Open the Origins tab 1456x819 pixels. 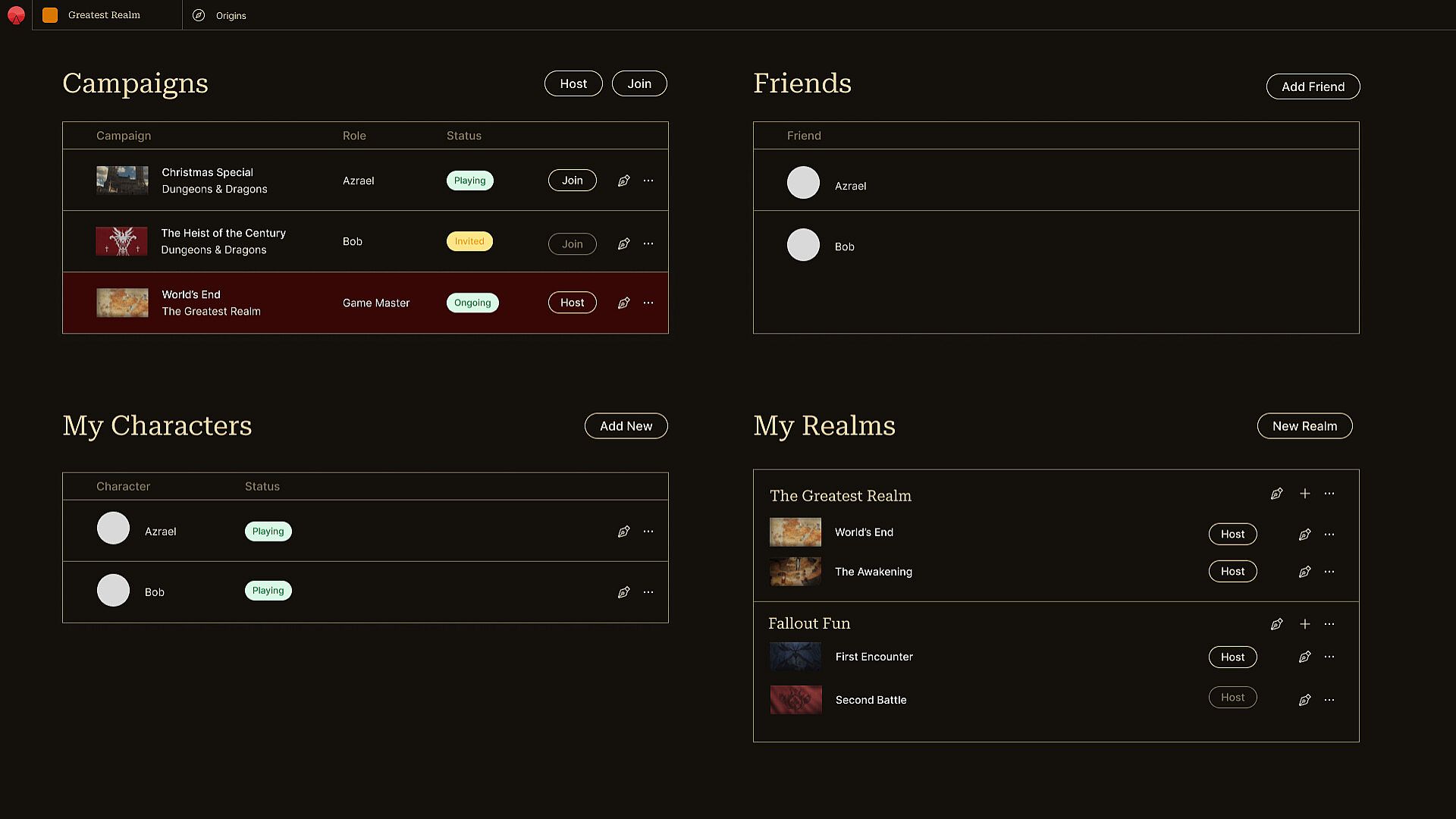[231, 15]
